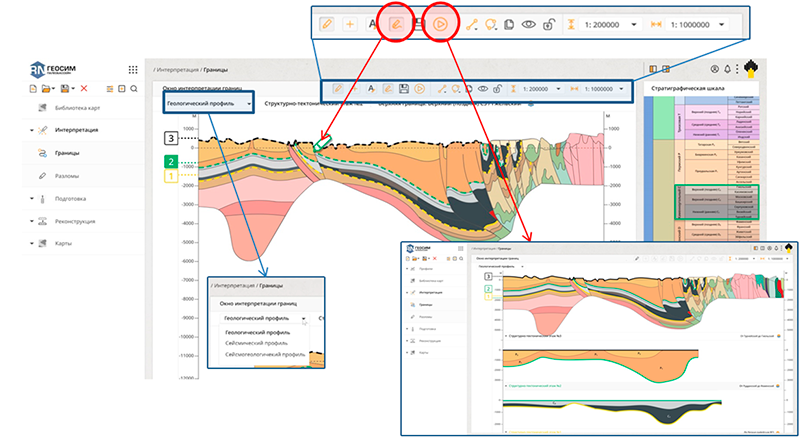Open folder icon in left panel toolbar
800x437 pixels.
tap(47, 89)
